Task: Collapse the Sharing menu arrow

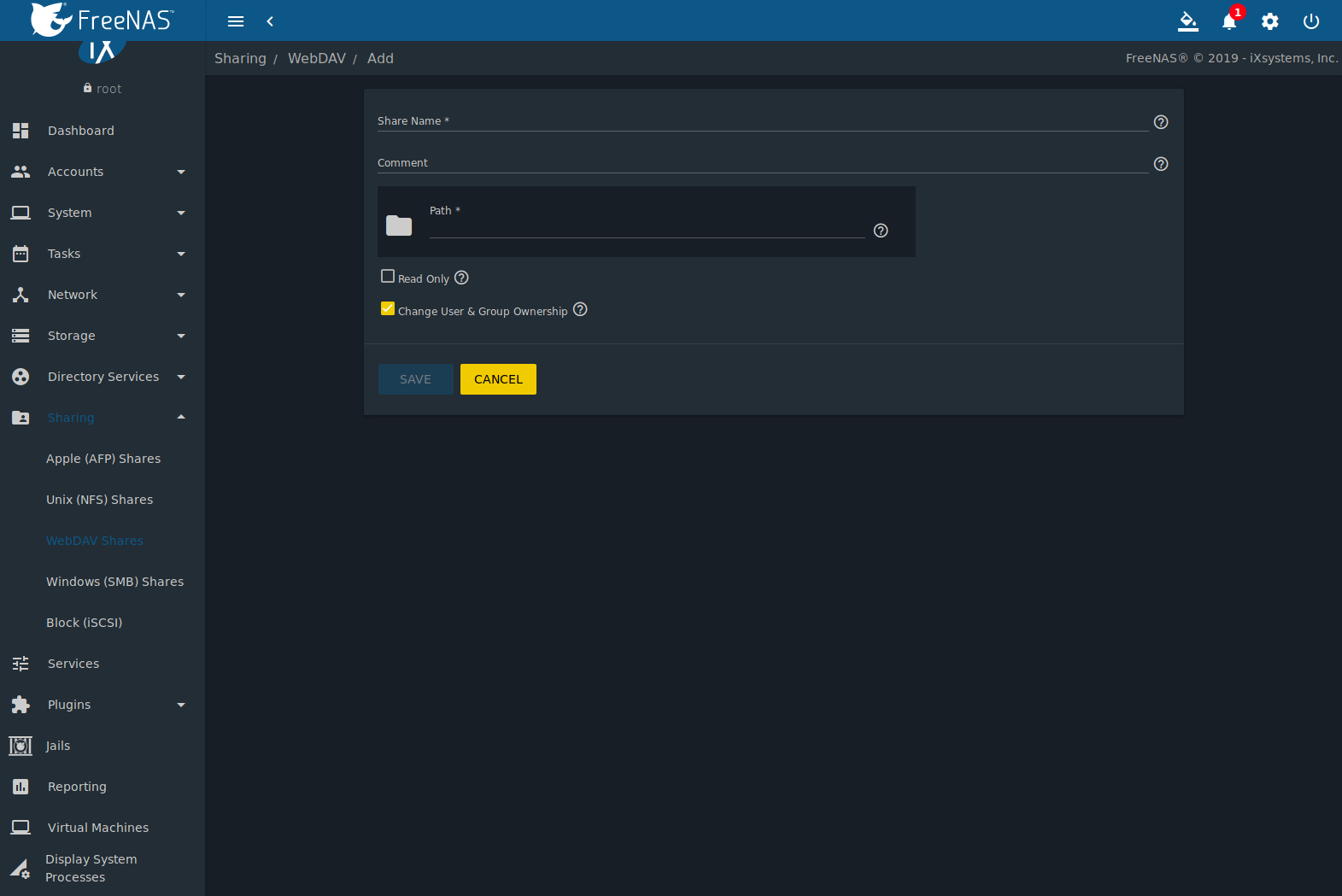Action: (x=181, y=417)
